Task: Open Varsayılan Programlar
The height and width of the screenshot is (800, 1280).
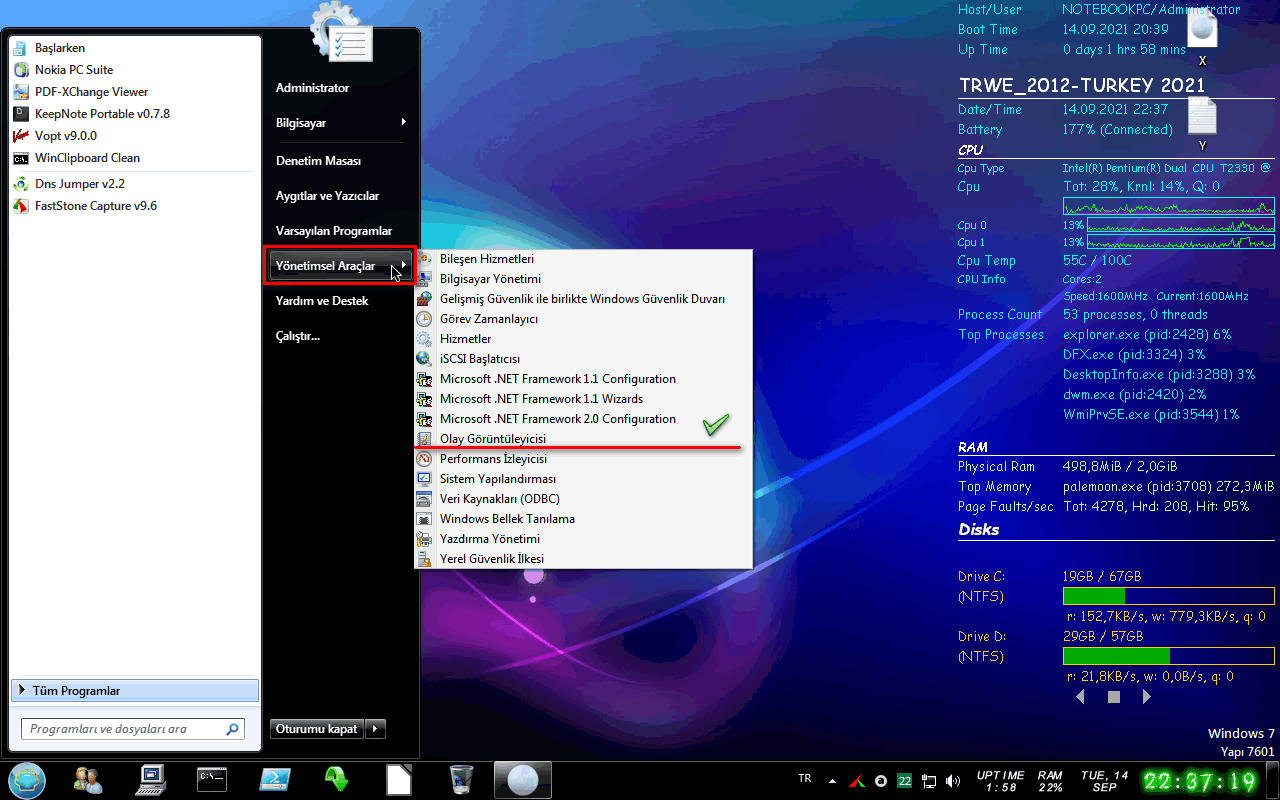Action: tap(334, 231)
